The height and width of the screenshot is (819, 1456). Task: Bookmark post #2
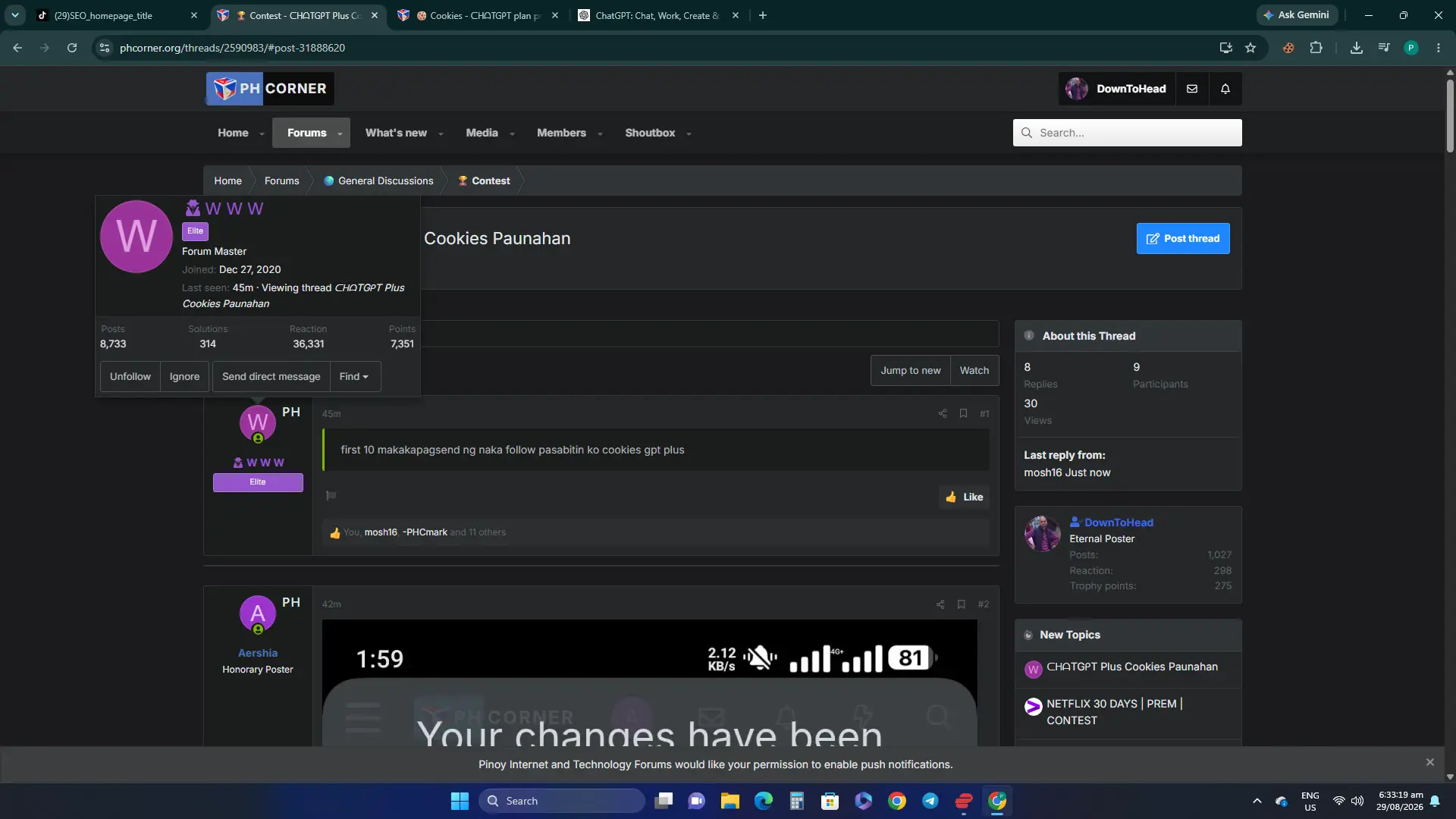click(x=961, y=604)
